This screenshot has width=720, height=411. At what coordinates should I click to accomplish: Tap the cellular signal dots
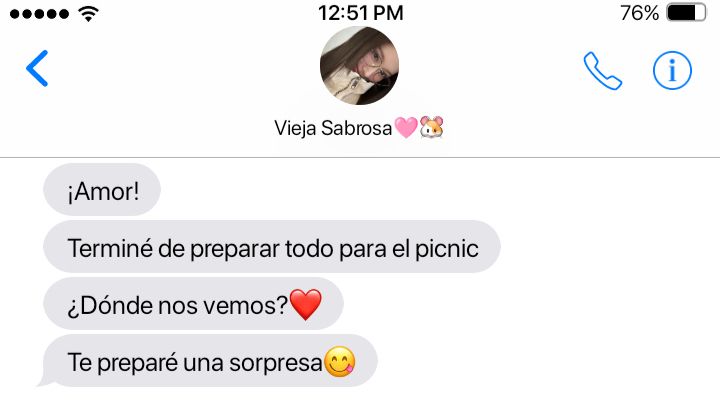(x=39, y=14)
